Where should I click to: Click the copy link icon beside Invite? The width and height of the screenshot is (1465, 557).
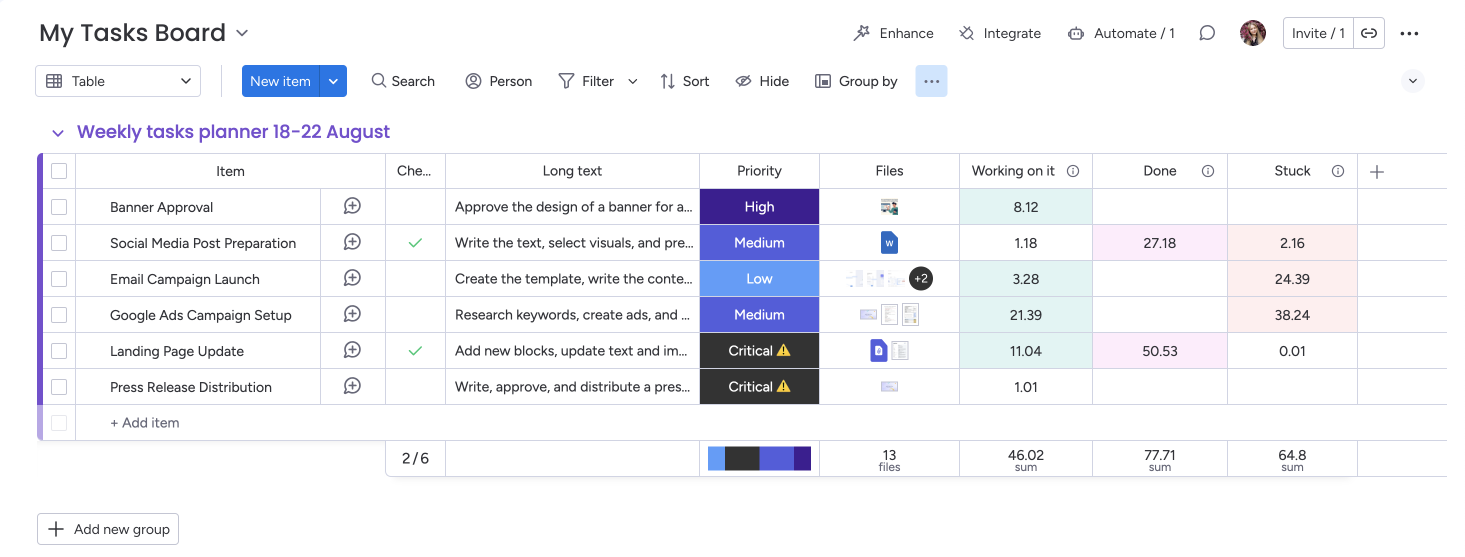click(x=1369, y=33)
